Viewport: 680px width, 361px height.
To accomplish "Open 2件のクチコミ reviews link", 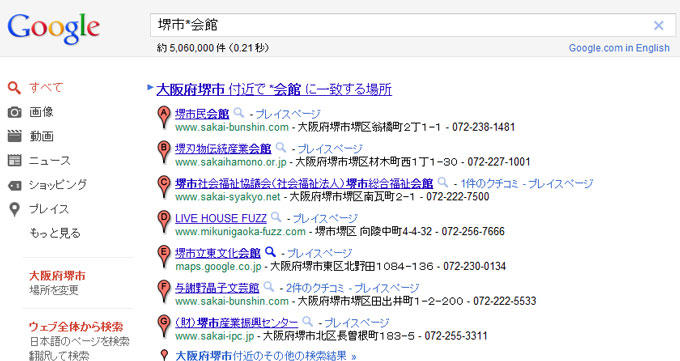I will (x=315, y=288).
